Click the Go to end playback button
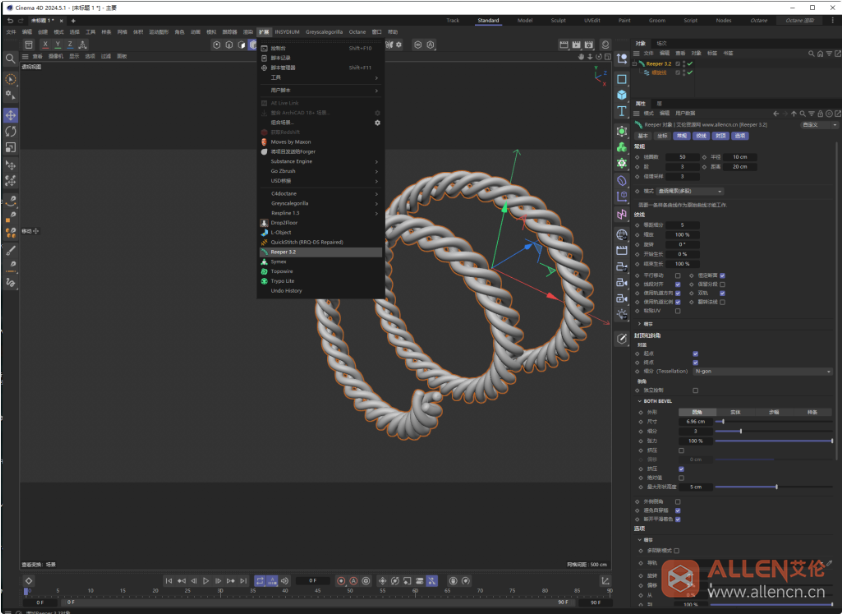Screen dimensions: 842x614 243,581
